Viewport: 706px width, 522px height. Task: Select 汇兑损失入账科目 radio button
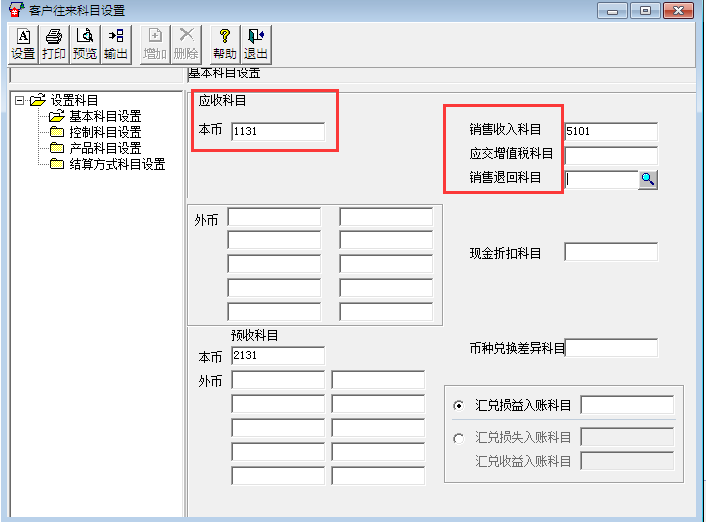(x=459, y=437)
